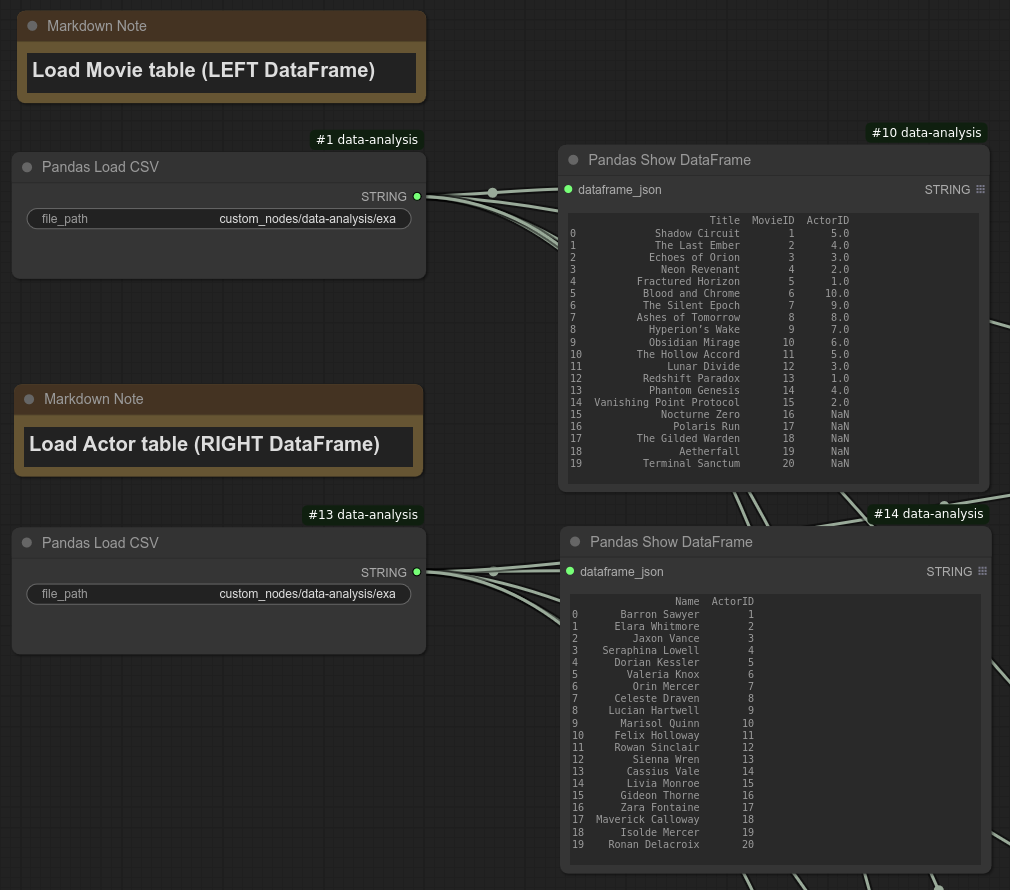Click the #13 data-analysis badge
Viewport: 1010px width, 890px height.
click(x=363, y=515)
